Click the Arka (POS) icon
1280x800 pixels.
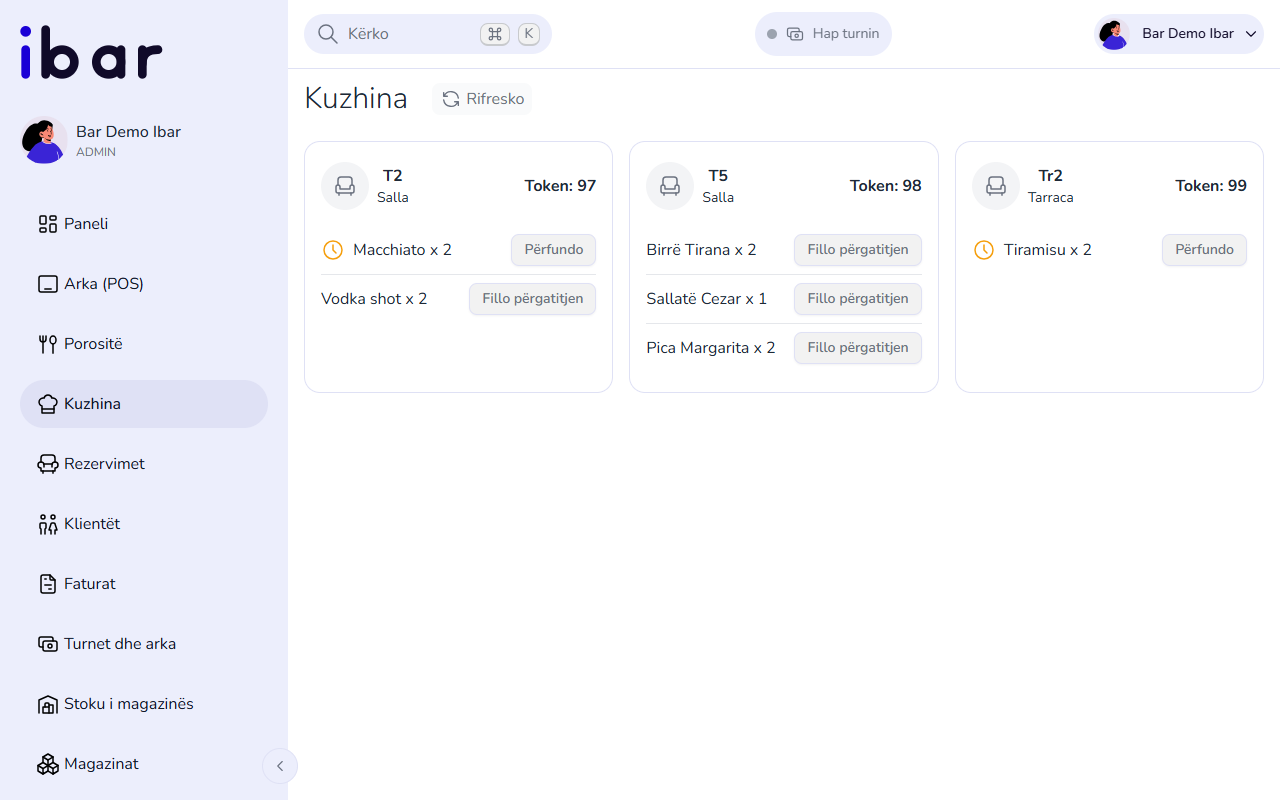tap(48, 284)
